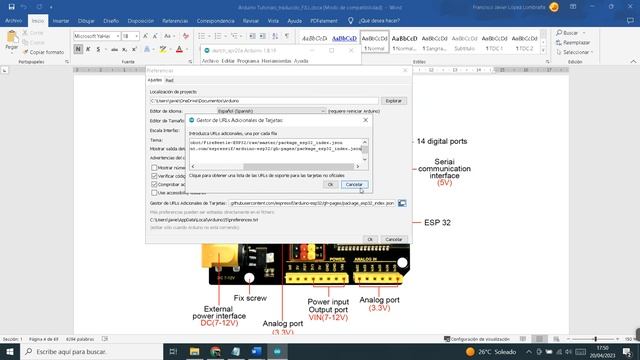This screenshot has width=640, height=360.
Task: Click the text highlight color marker
Action: click(x=163, y=49)
